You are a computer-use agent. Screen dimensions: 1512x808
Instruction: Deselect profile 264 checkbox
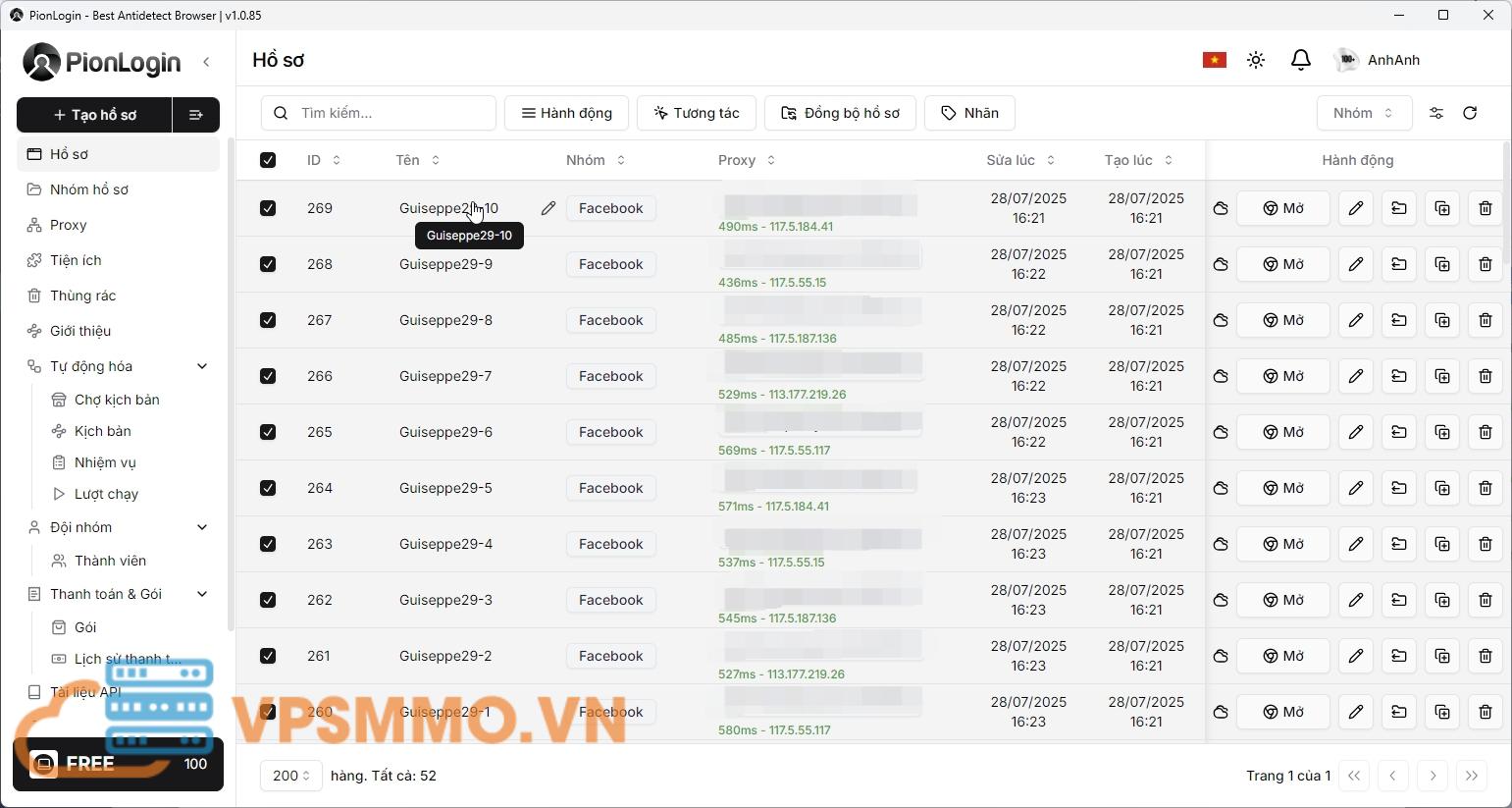268,488
